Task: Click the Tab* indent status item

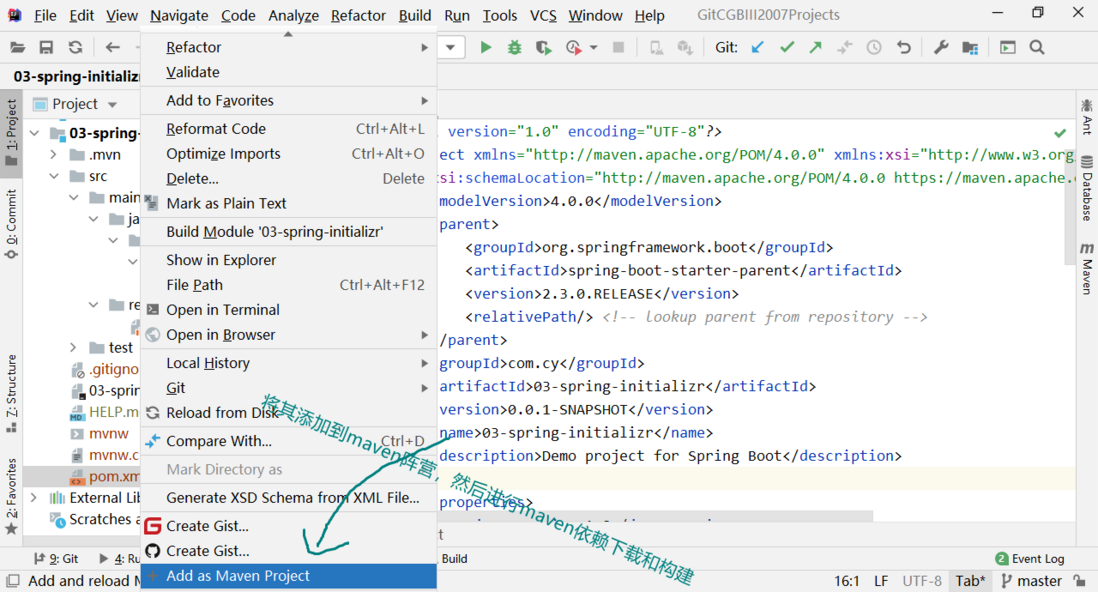Action: (970, 581)
